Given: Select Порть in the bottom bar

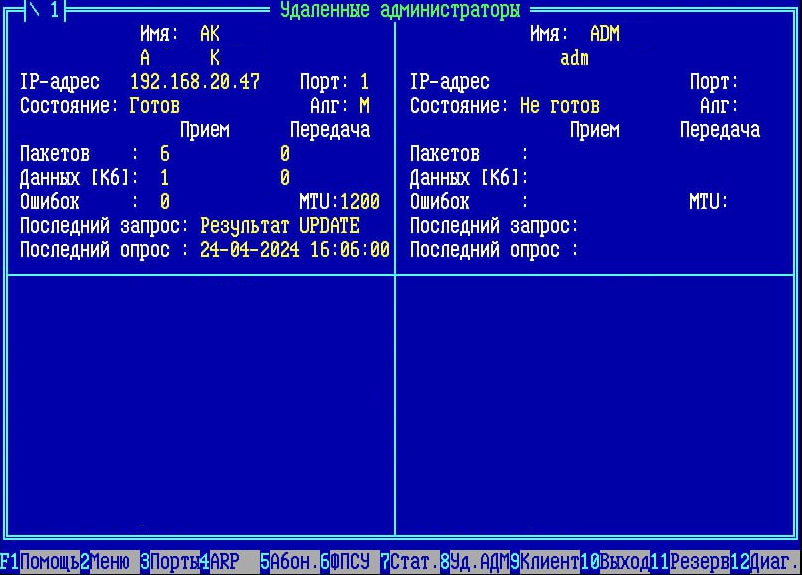Looking at the screenshot, I should pyautogui.click(x=174, y=562).
